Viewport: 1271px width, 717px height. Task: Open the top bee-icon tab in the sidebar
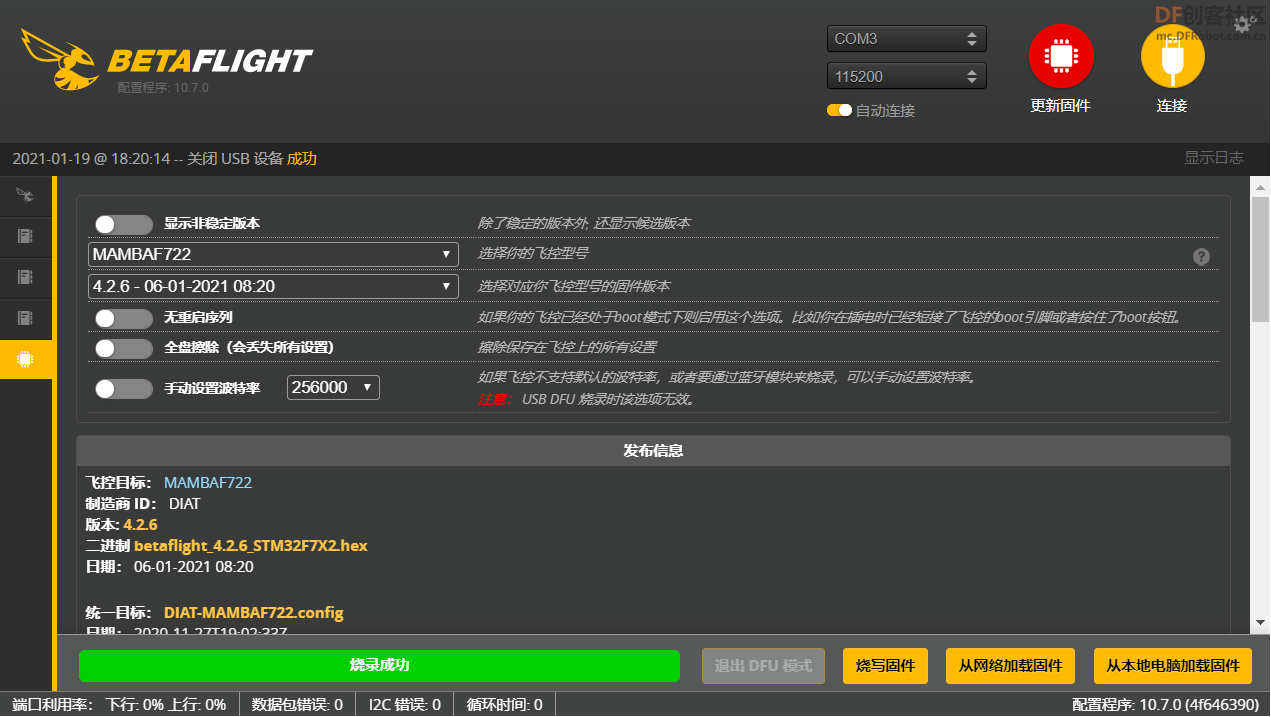point(26,194)
